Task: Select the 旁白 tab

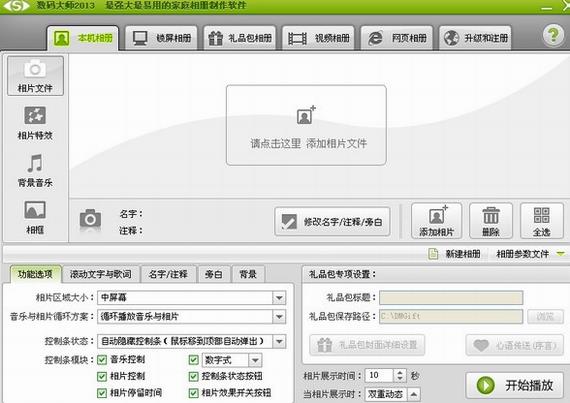Action: tap(214, 274)
